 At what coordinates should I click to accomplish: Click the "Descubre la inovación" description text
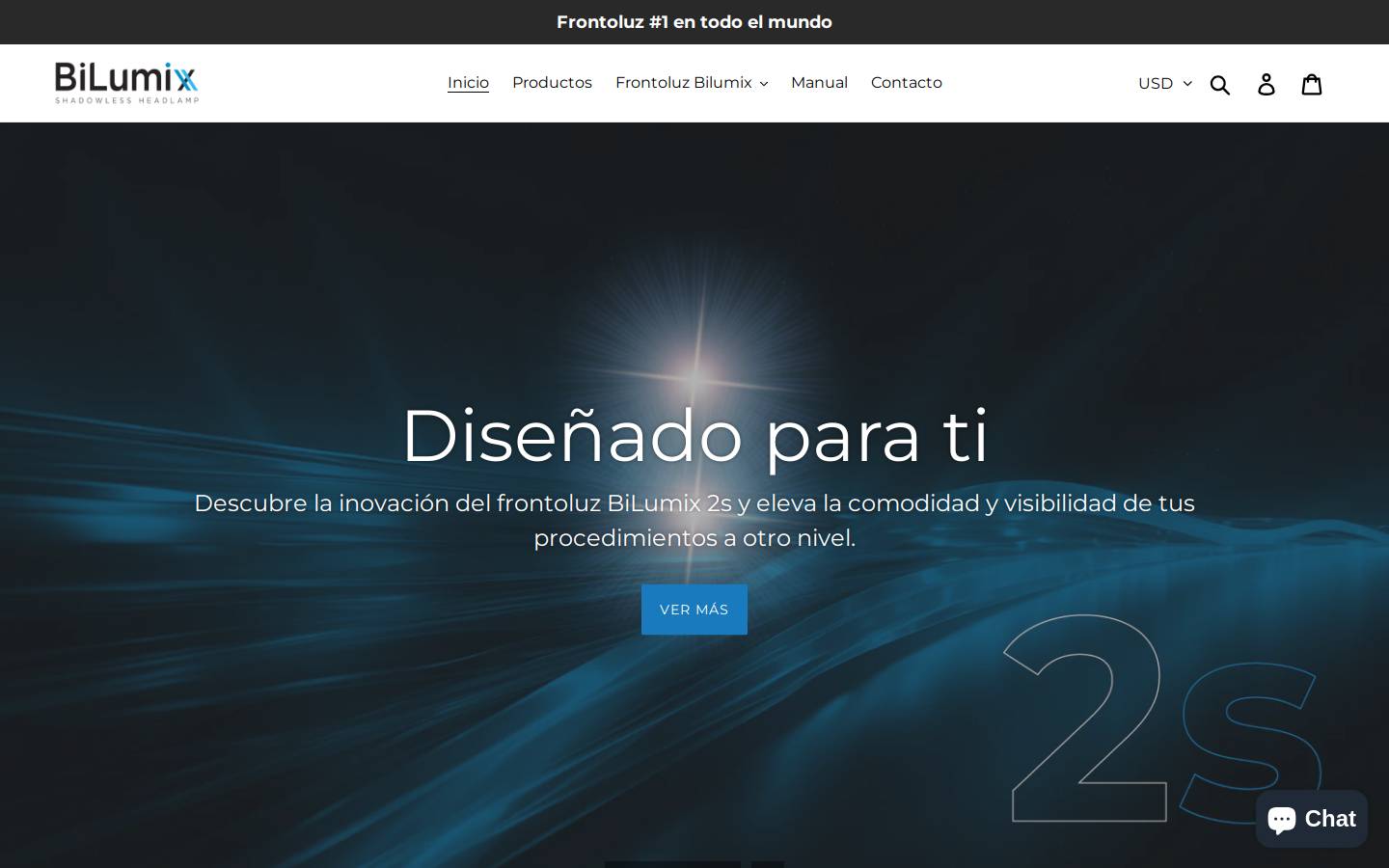tap(694, 520)
